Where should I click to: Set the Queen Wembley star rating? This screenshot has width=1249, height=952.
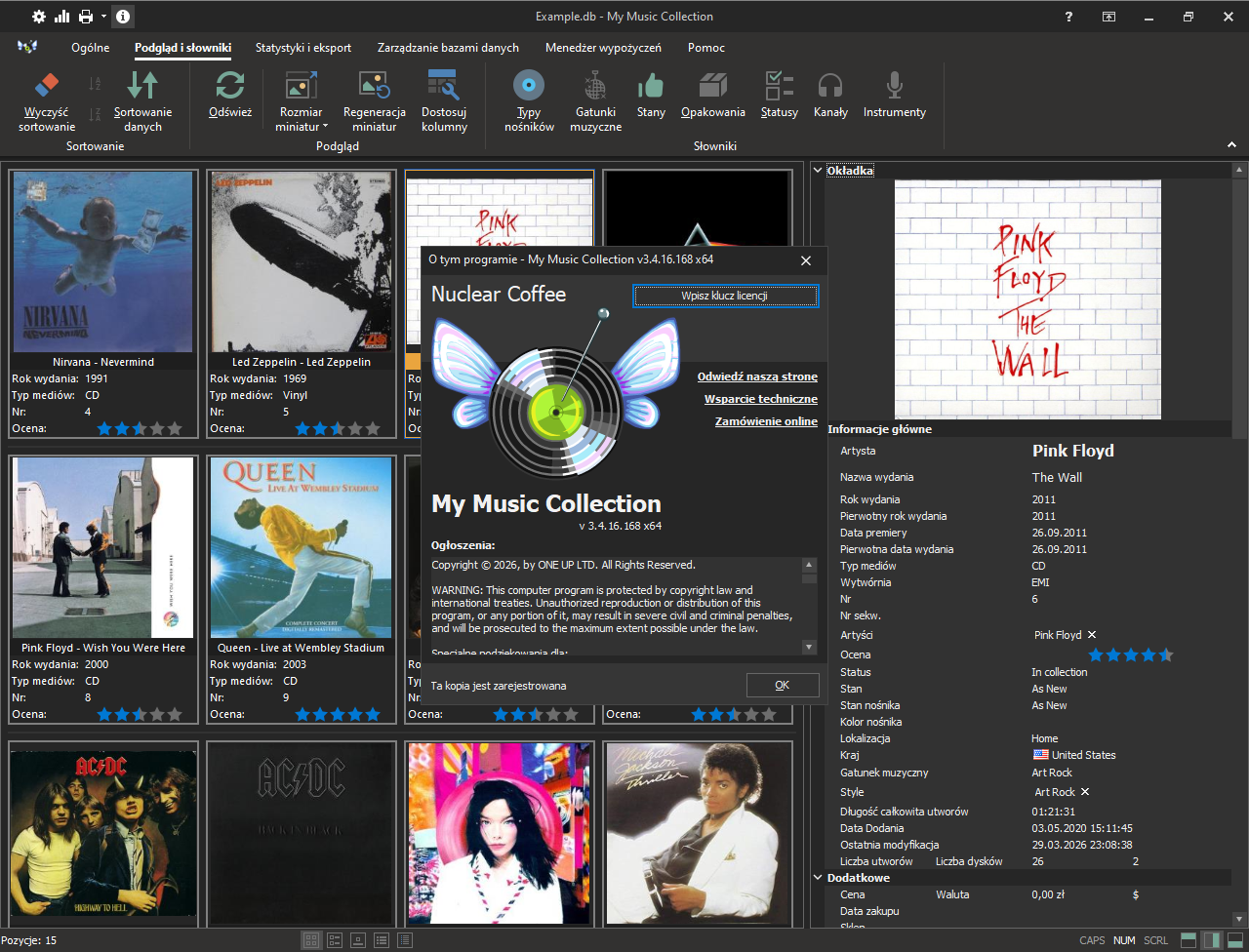(x=338, y=714)
